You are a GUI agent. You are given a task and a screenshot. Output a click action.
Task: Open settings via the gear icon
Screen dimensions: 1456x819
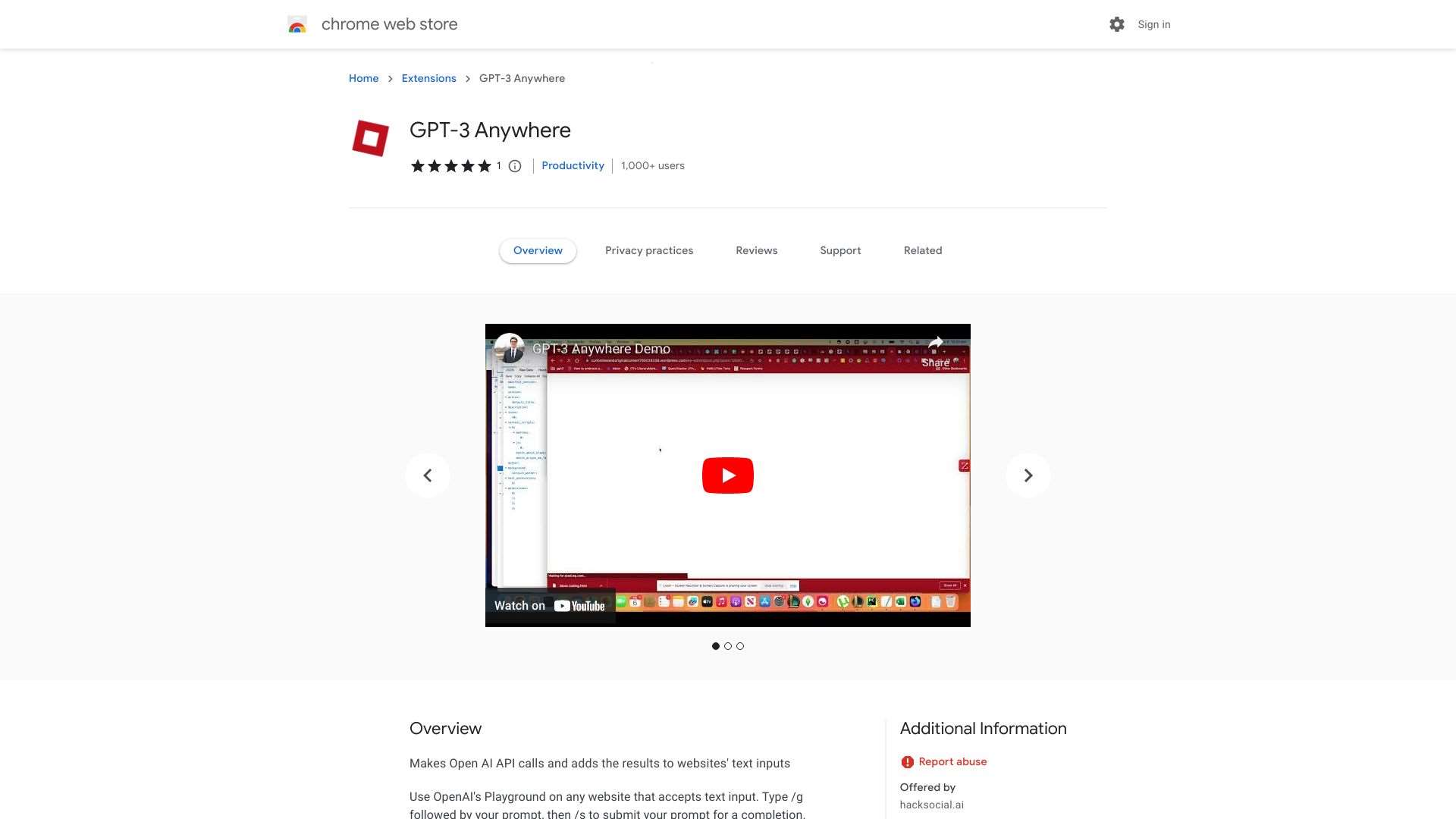[1116, 24]
